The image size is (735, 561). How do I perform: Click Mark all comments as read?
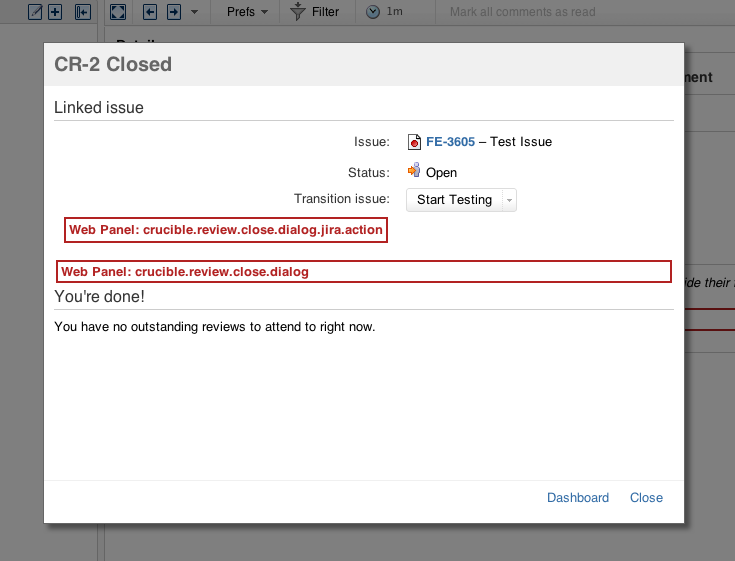(522, 12)
